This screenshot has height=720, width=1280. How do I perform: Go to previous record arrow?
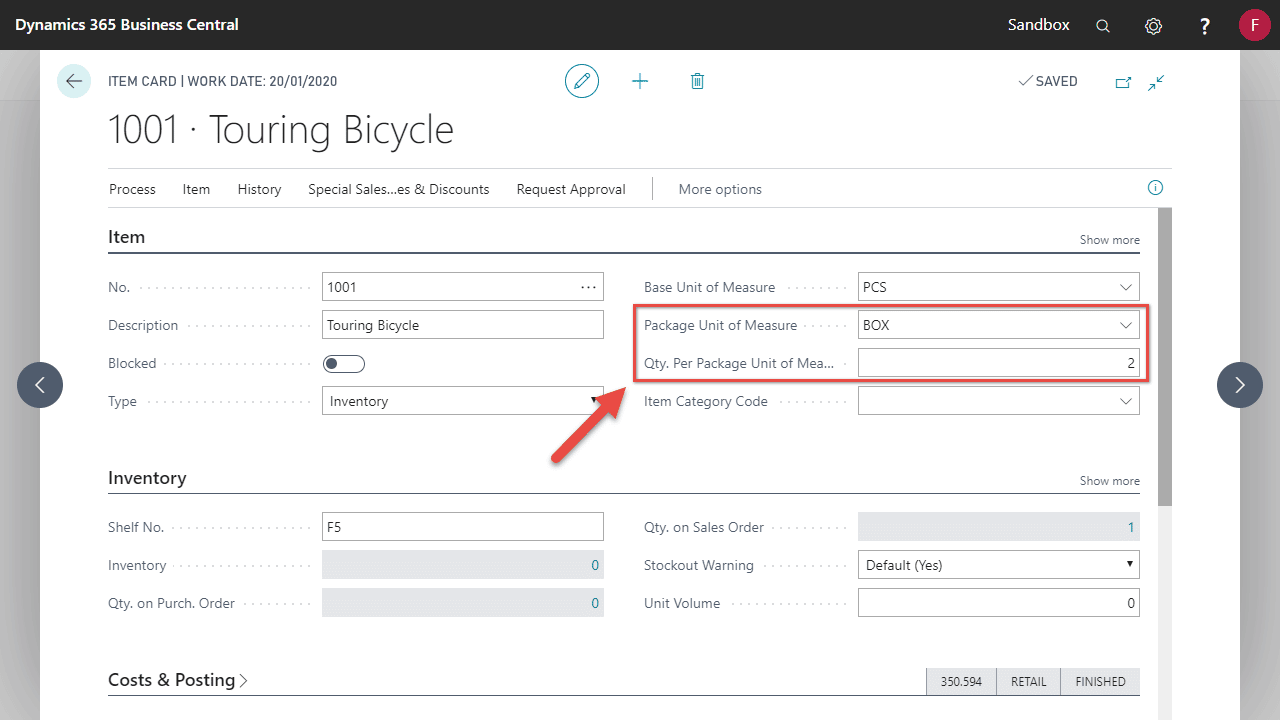coord(40,385)
